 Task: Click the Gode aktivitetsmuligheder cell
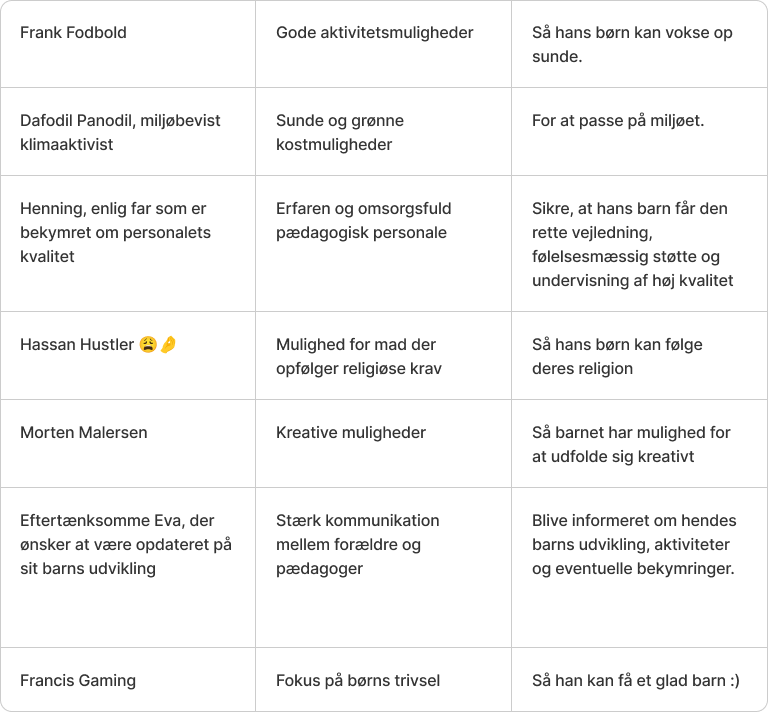coord(384,44)
